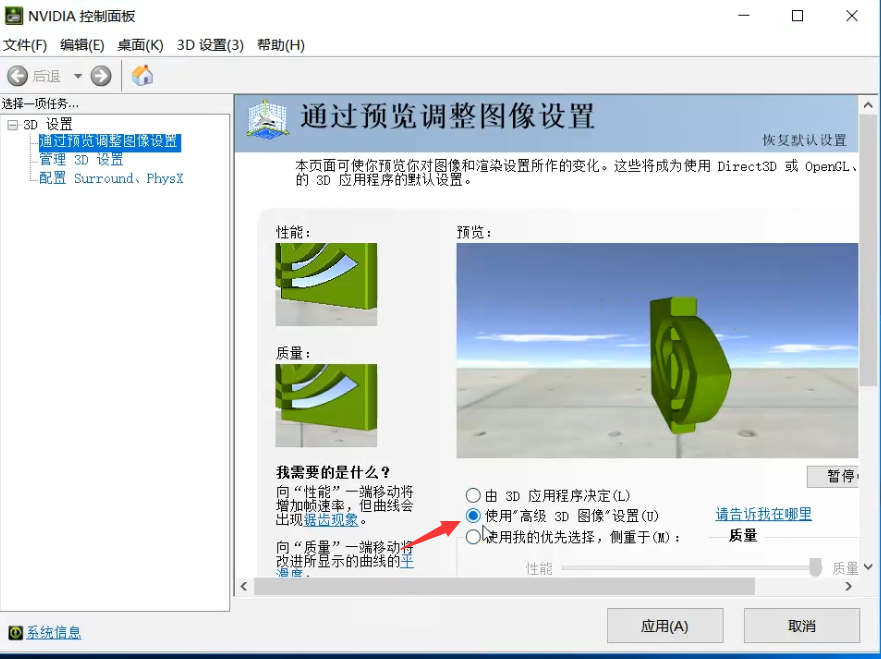Open the 编辑(E) menu

tap(82, 45)
